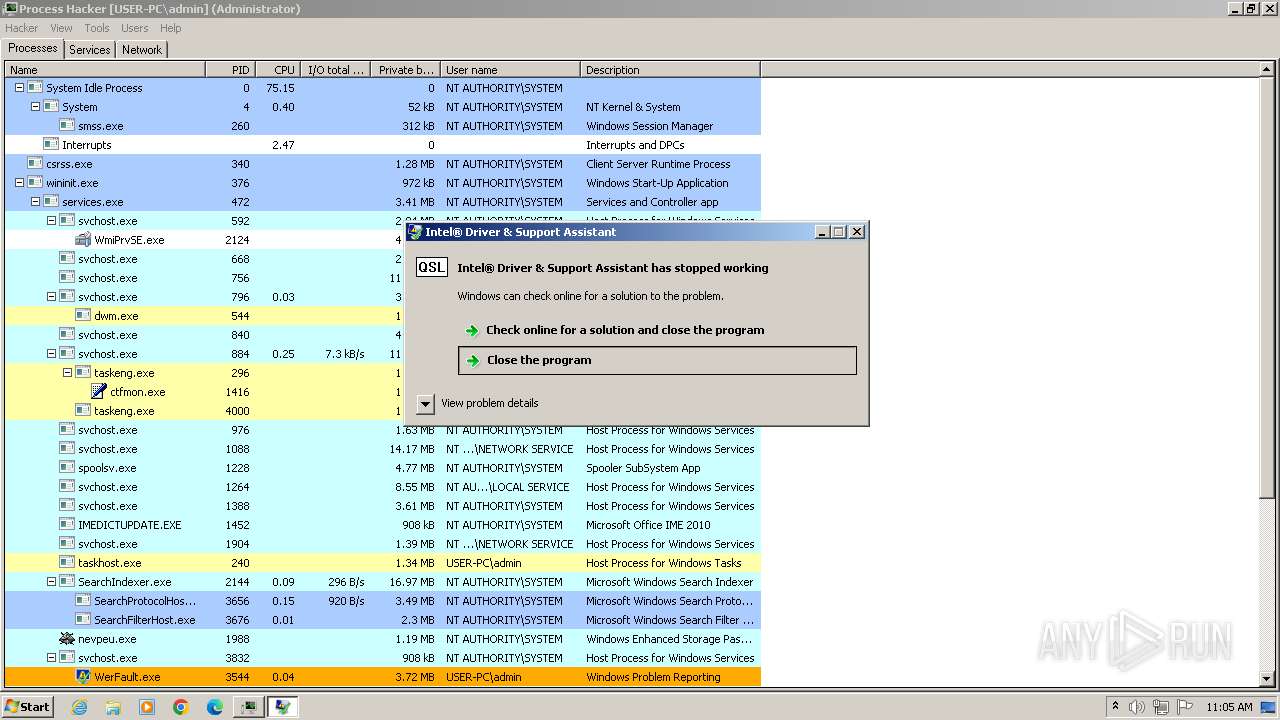Click the Interrupts row icon

[x=51, y=145]
